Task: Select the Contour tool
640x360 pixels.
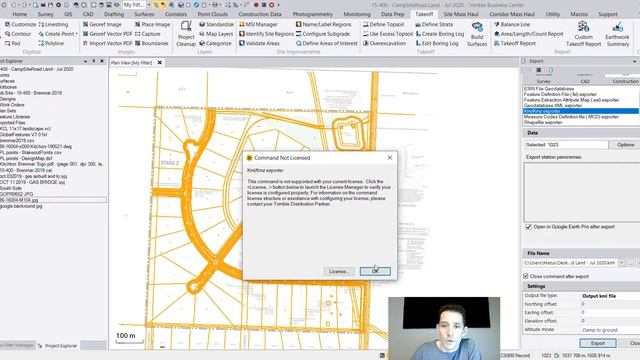Action: click(18, 34)
